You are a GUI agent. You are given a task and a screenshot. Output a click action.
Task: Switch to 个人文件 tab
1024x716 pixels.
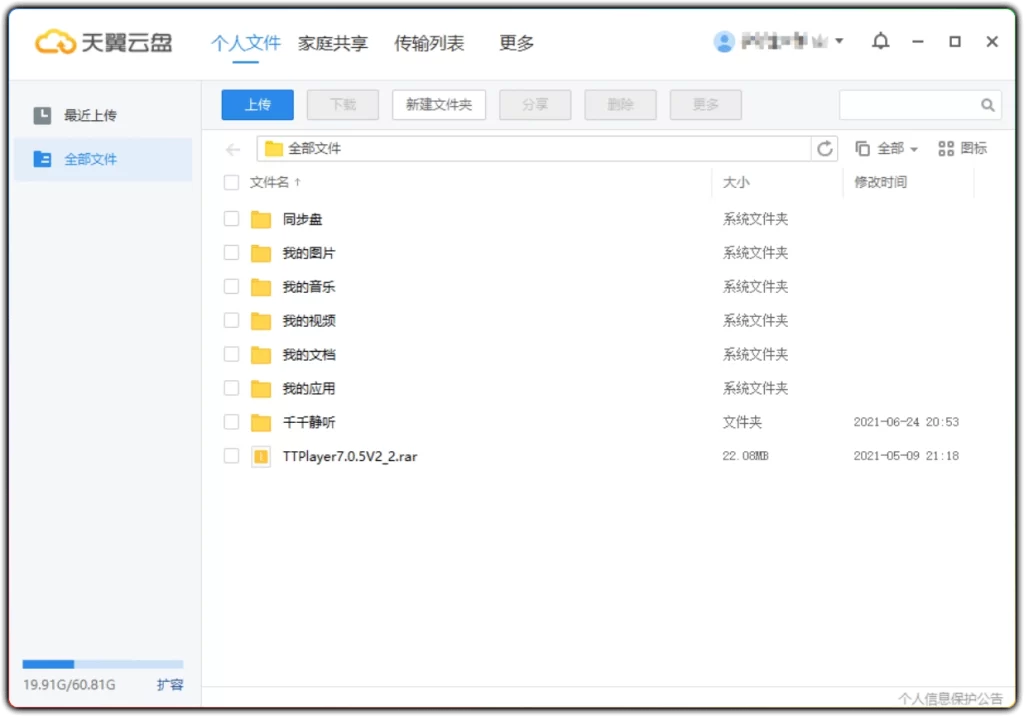click(246, 43)
